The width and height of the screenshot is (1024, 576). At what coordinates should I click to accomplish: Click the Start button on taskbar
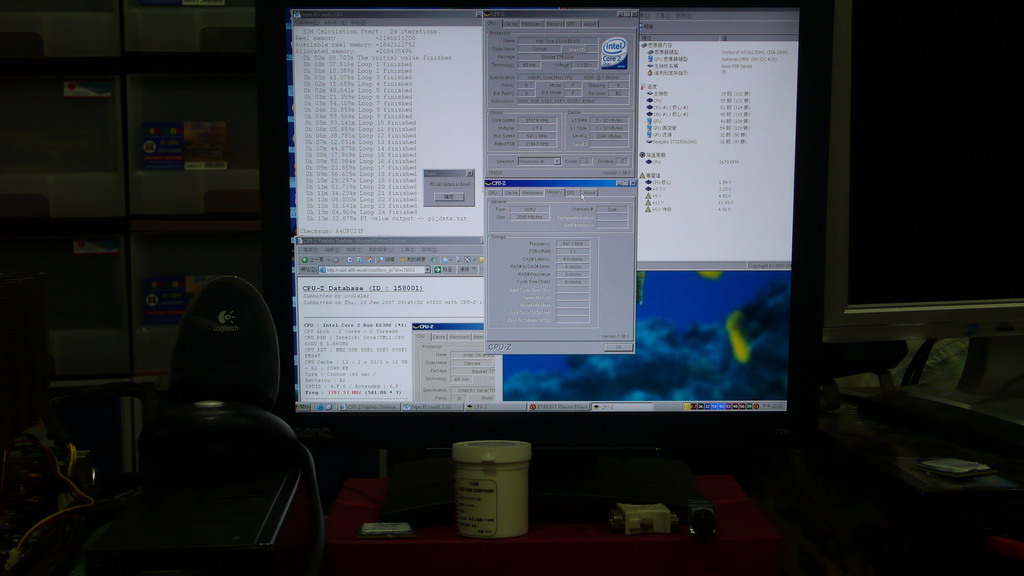(303, 407)
